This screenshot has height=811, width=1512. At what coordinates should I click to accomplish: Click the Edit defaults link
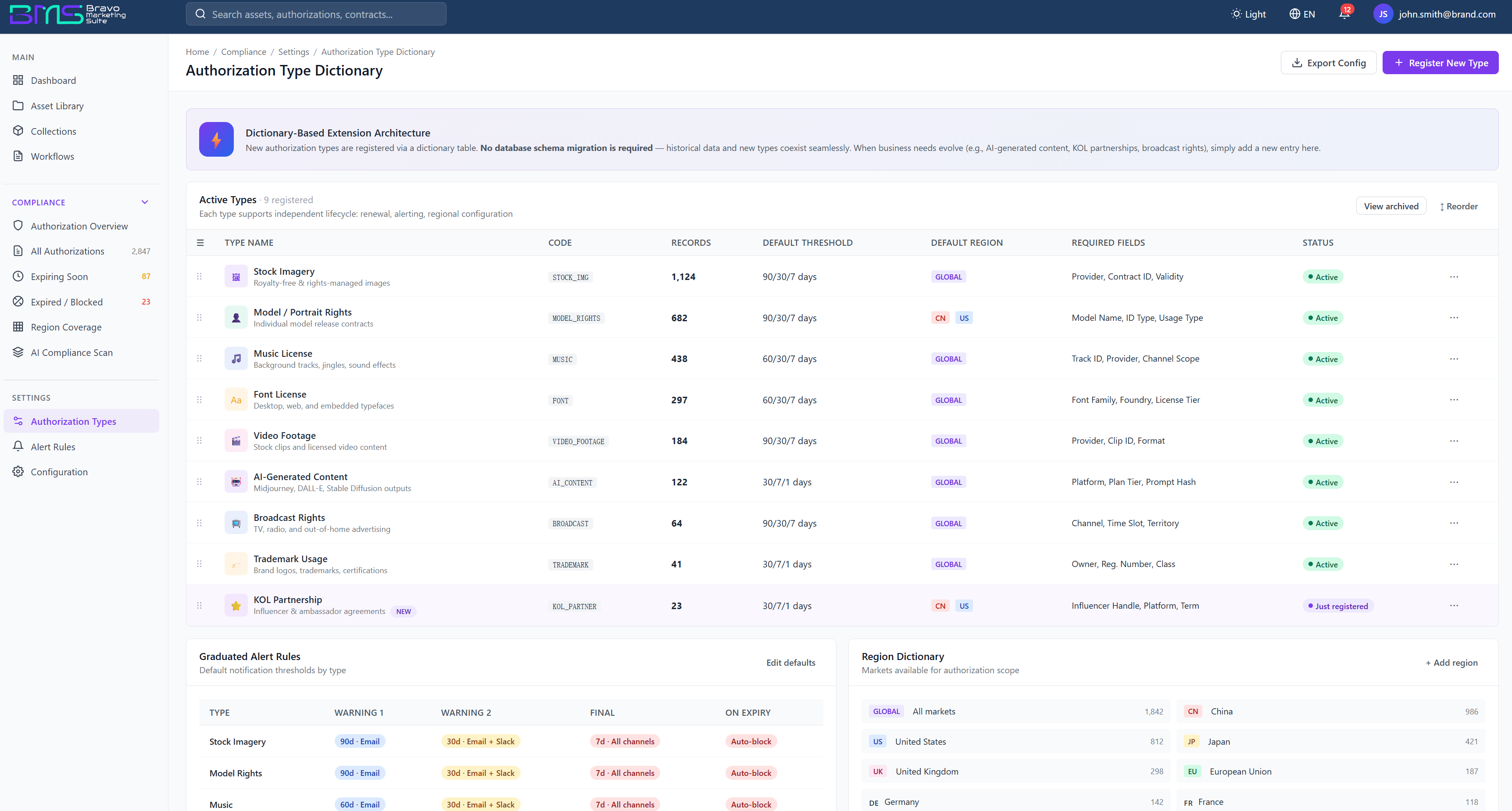coord(790,662)
